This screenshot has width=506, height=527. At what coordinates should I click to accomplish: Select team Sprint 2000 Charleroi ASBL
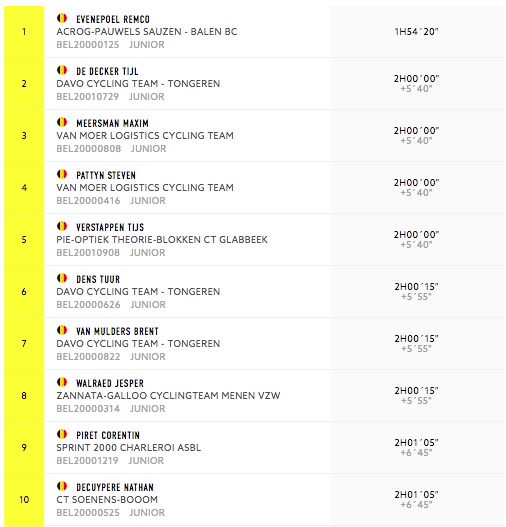[x=129, y=448]
